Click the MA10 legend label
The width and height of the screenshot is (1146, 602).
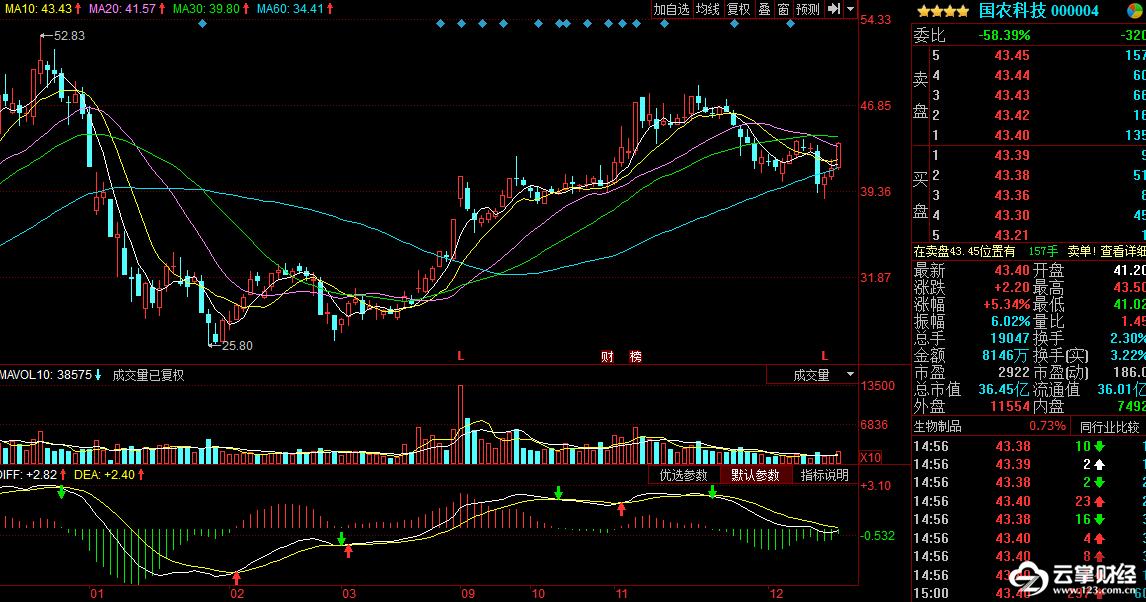(42, 8)
